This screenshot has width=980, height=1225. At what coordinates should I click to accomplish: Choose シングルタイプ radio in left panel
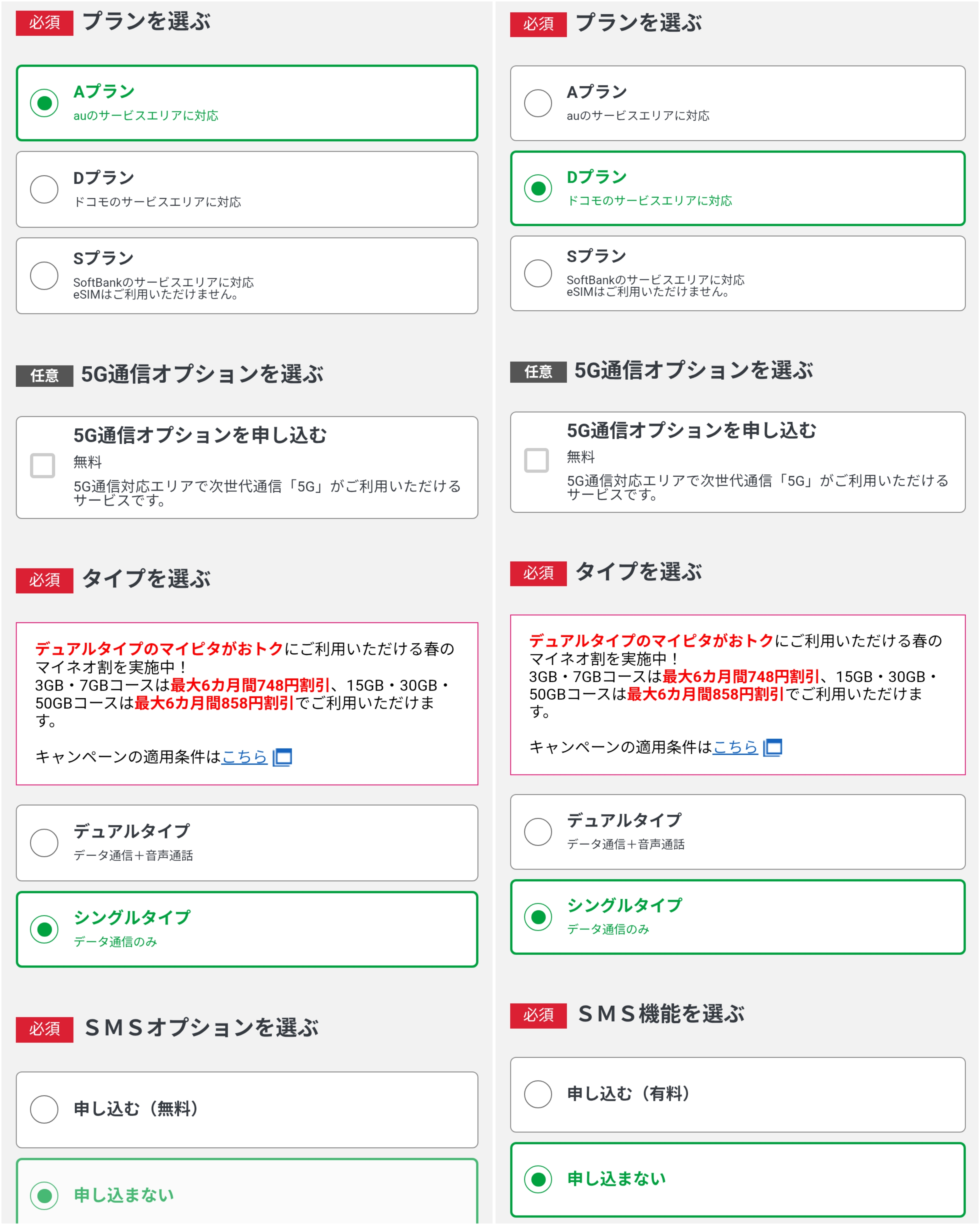[x=44, y=929]
